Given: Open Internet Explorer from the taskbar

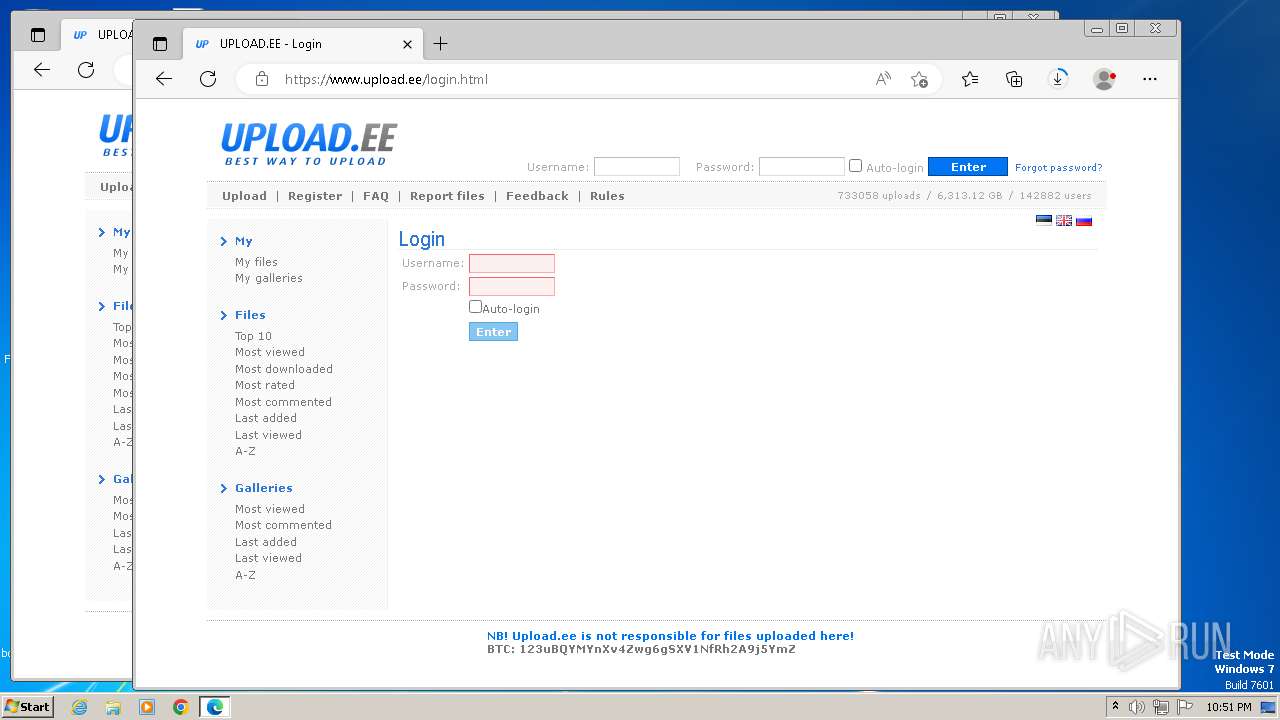Looking at the screenshot, I should coord(80,707).
